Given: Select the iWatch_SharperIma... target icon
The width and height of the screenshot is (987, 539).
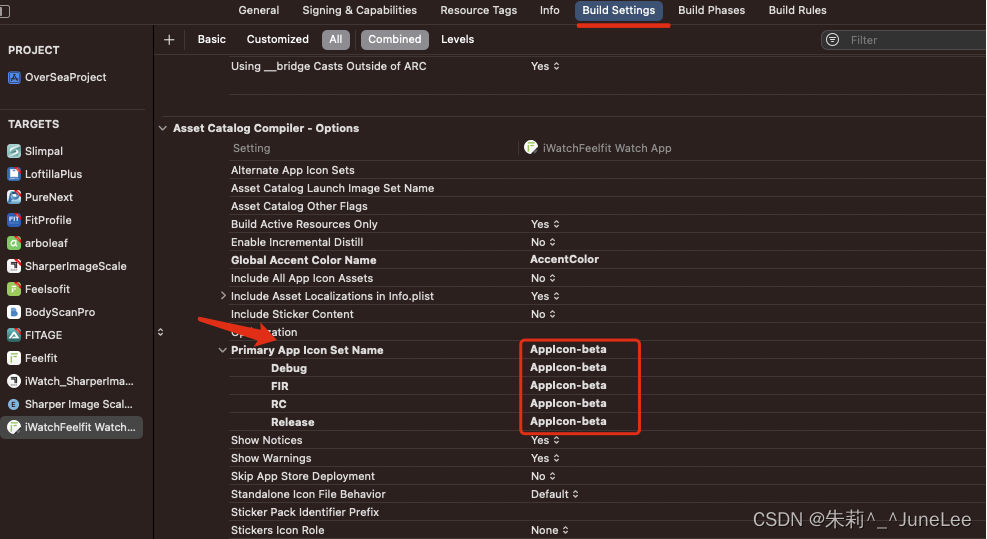Looking at the screenshot, I should point(14,381).
